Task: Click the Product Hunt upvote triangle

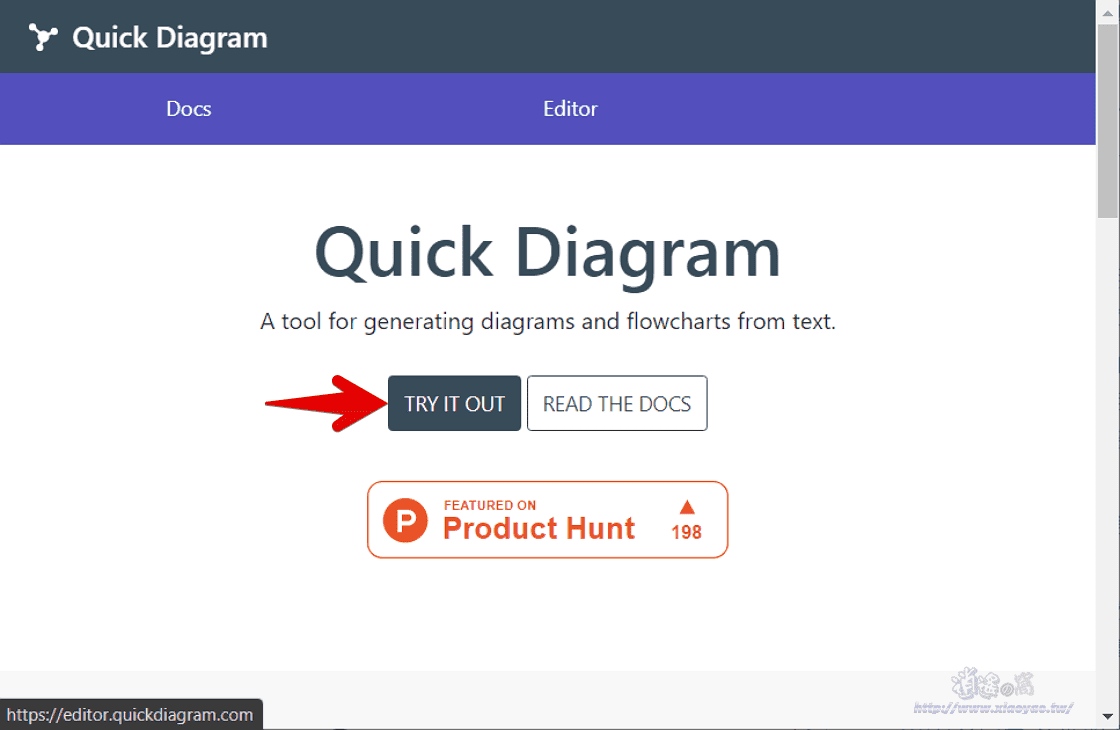Action: pyautogui.click(x=687, y=507)
